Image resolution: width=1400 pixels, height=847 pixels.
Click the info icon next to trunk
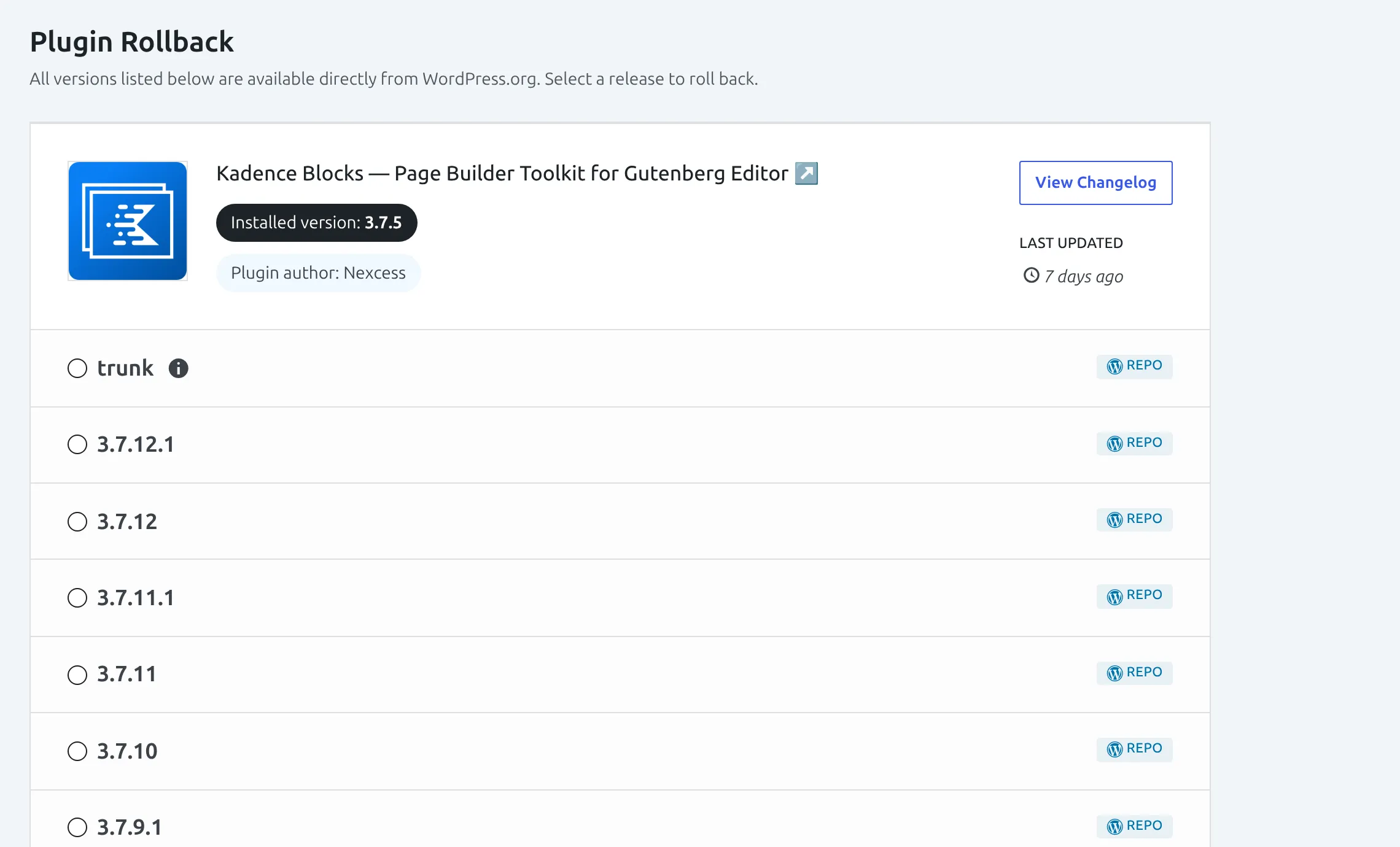click(178, 368)
